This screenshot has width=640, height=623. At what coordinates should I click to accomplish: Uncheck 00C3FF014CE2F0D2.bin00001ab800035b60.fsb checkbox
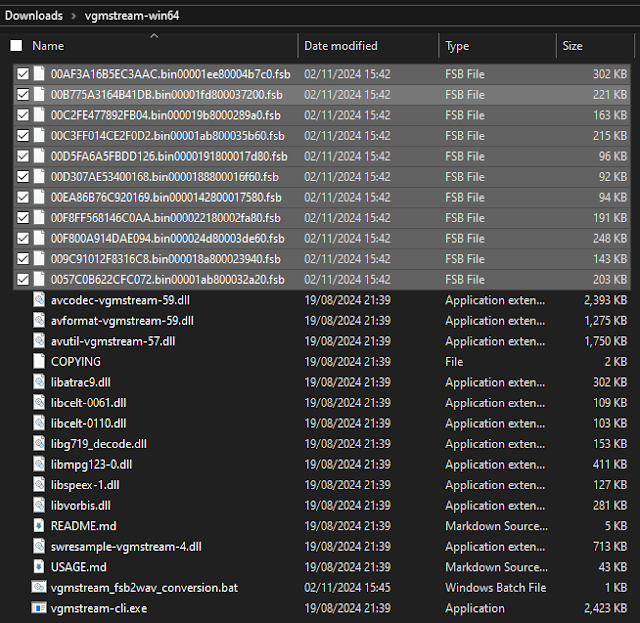[23, 136]
